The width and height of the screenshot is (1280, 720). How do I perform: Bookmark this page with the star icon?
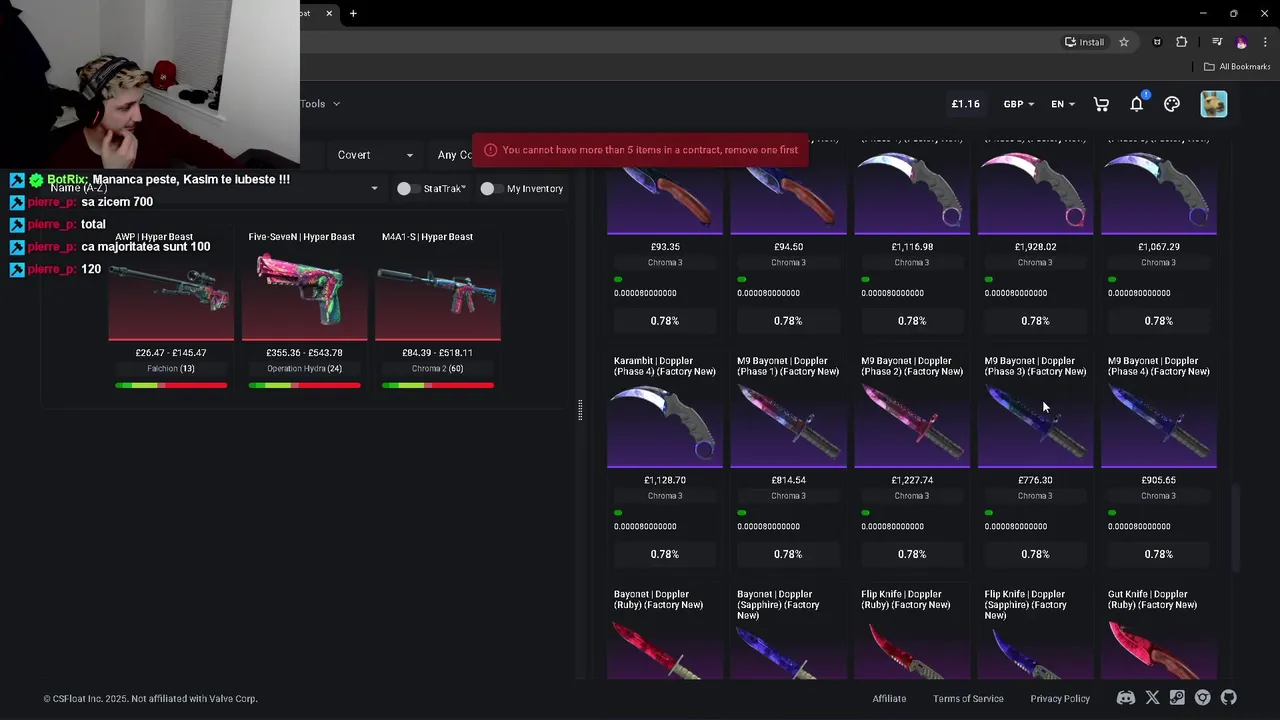click(x=1124, y=42)
